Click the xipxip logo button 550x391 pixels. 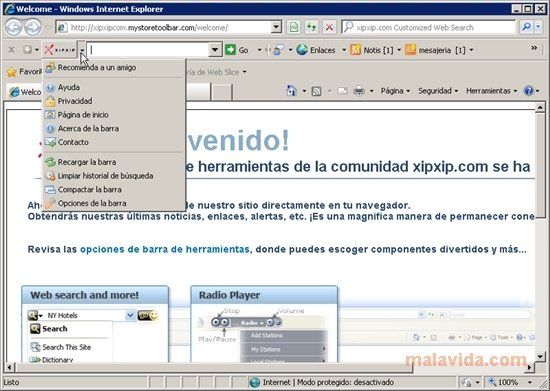point(59,50)
